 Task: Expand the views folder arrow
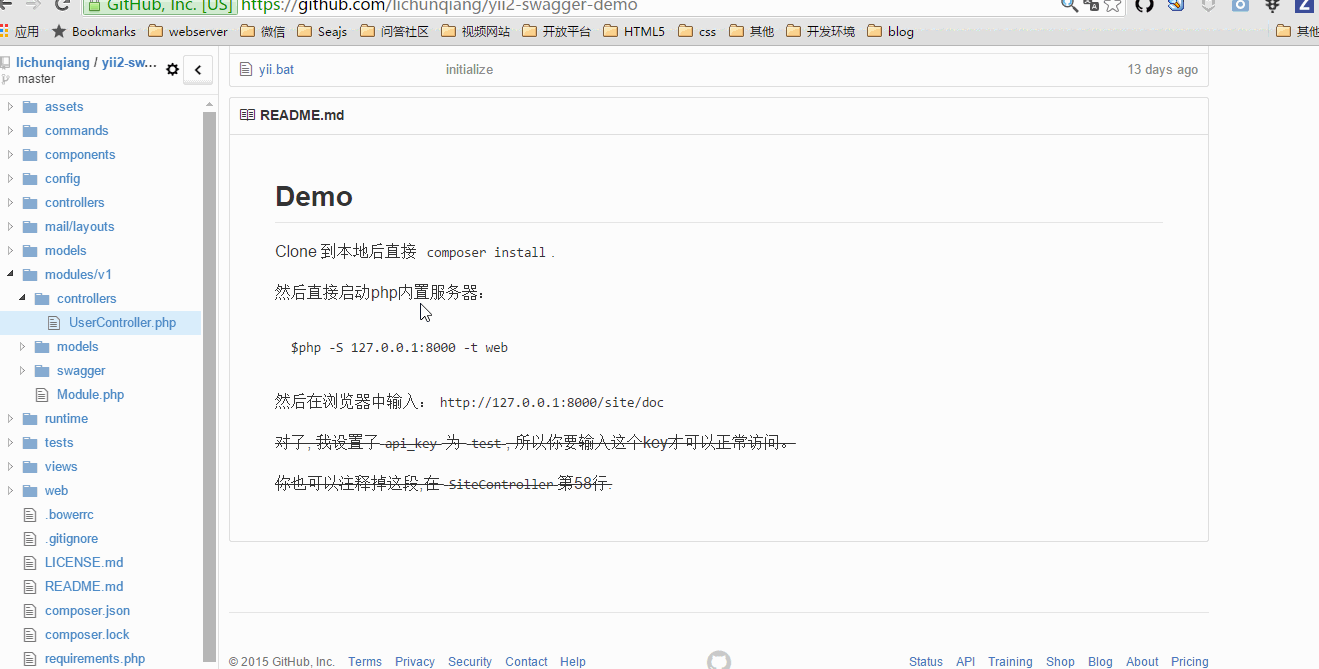pos(10,466)
